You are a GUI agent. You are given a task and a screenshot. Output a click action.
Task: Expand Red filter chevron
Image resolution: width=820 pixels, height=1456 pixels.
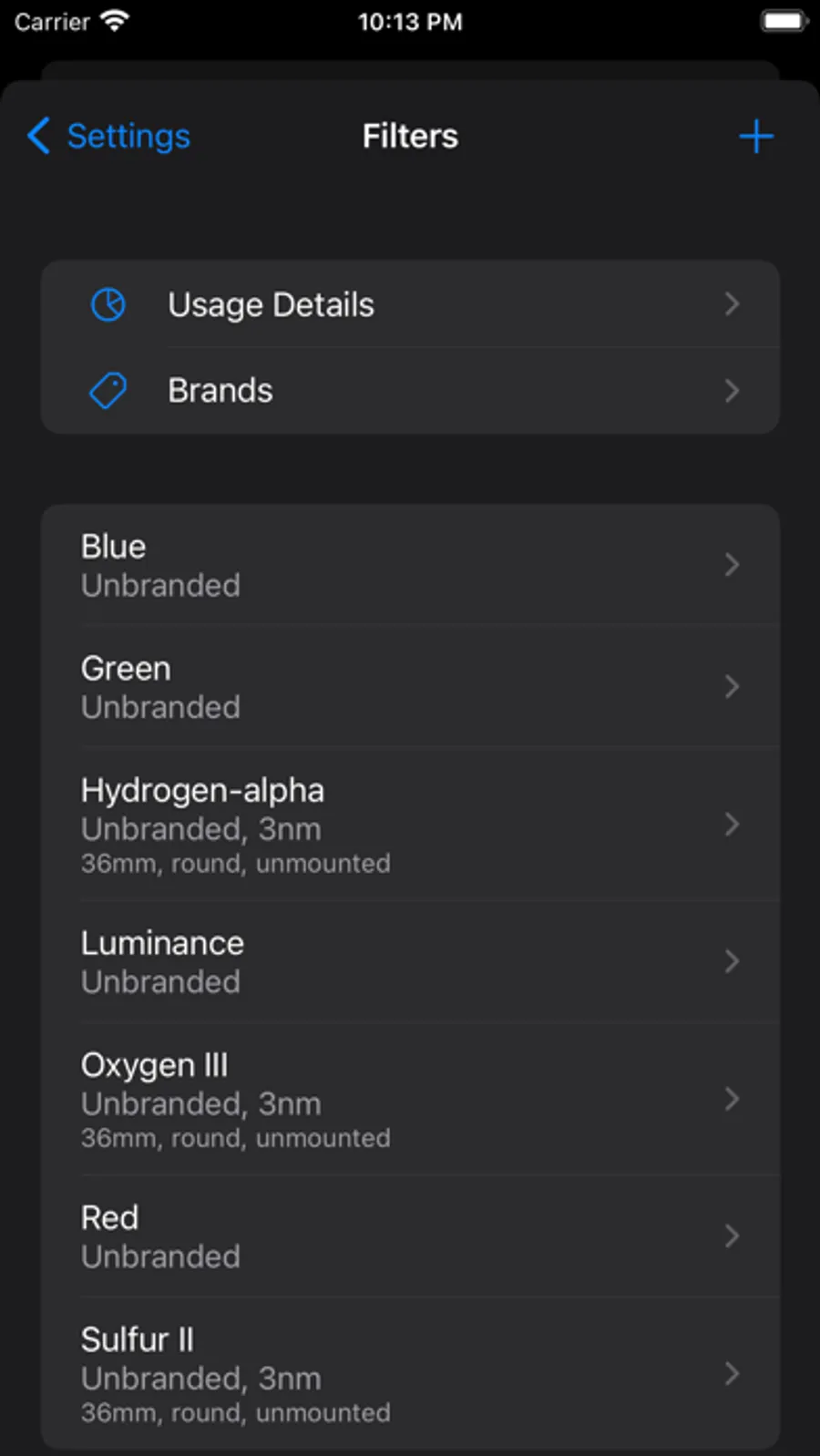(x=732, y=1236)
